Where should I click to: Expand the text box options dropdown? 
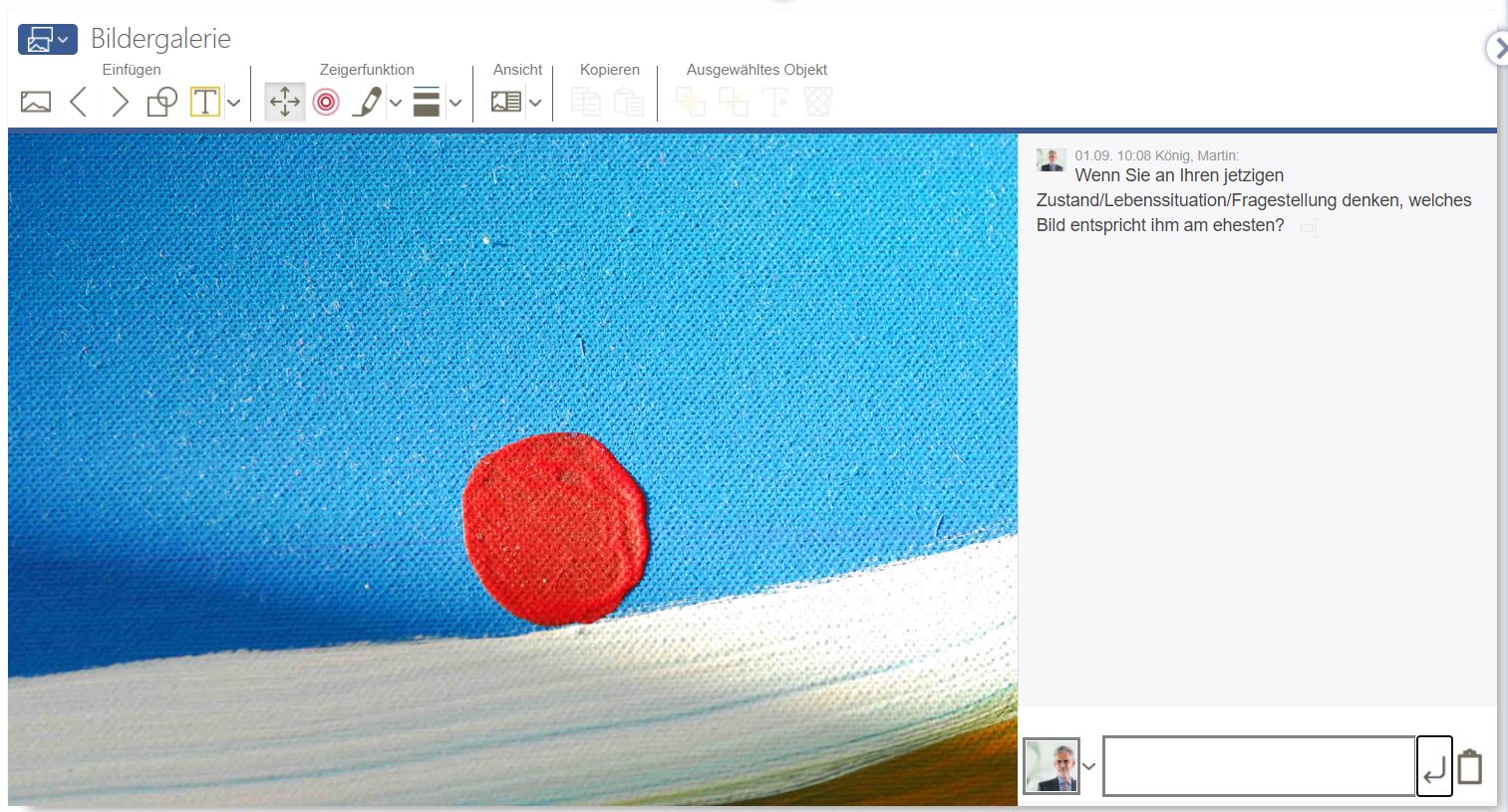coord(233,103)
